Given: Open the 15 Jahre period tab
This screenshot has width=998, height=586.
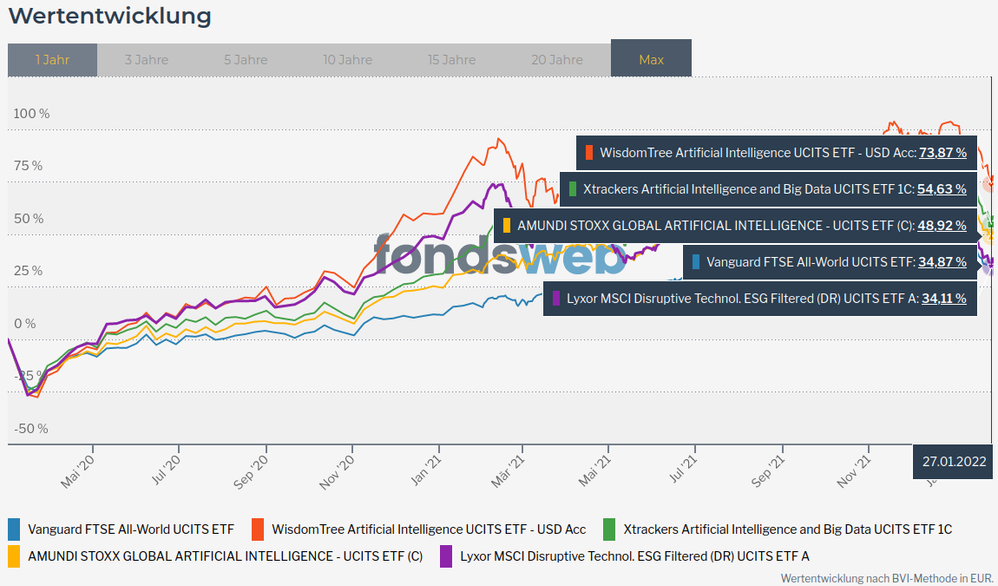Looking at the screenshot, I should click(x=451, y=60).
